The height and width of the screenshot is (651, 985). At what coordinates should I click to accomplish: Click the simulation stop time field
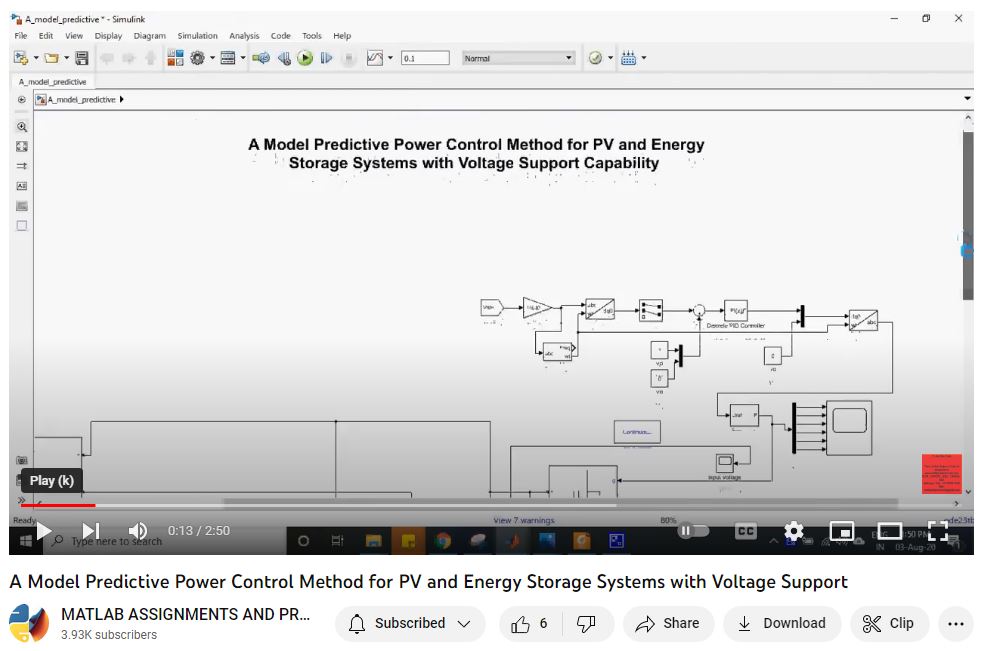[425, 58]
